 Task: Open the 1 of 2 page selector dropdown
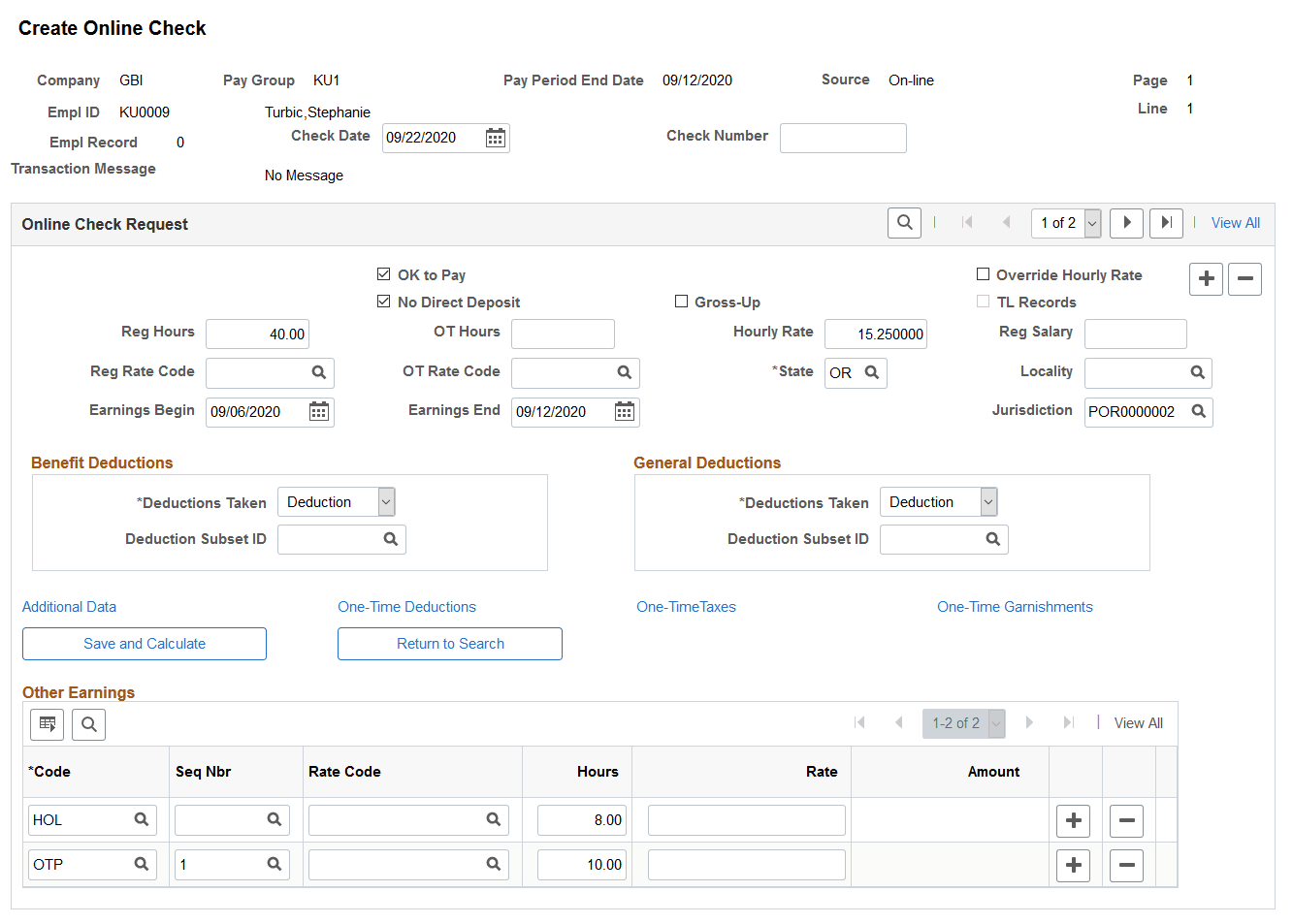(x=1092, y=222)
